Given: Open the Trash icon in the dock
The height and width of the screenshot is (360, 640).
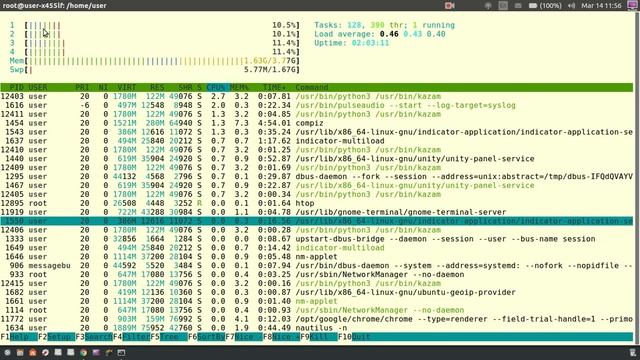Looking at the screenshot, I should point(632,352).
